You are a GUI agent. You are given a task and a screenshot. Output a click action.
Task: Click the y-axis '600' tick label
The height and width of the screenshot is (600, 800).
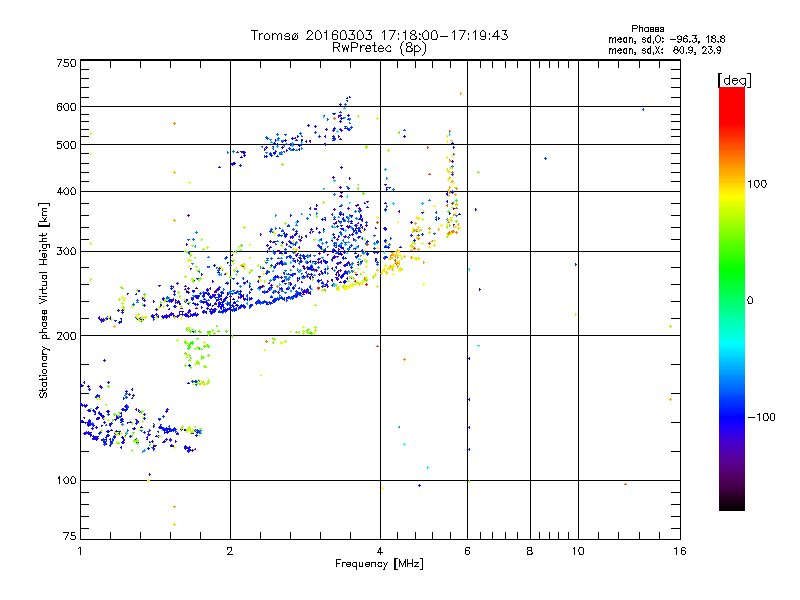[x=66, y=107]
